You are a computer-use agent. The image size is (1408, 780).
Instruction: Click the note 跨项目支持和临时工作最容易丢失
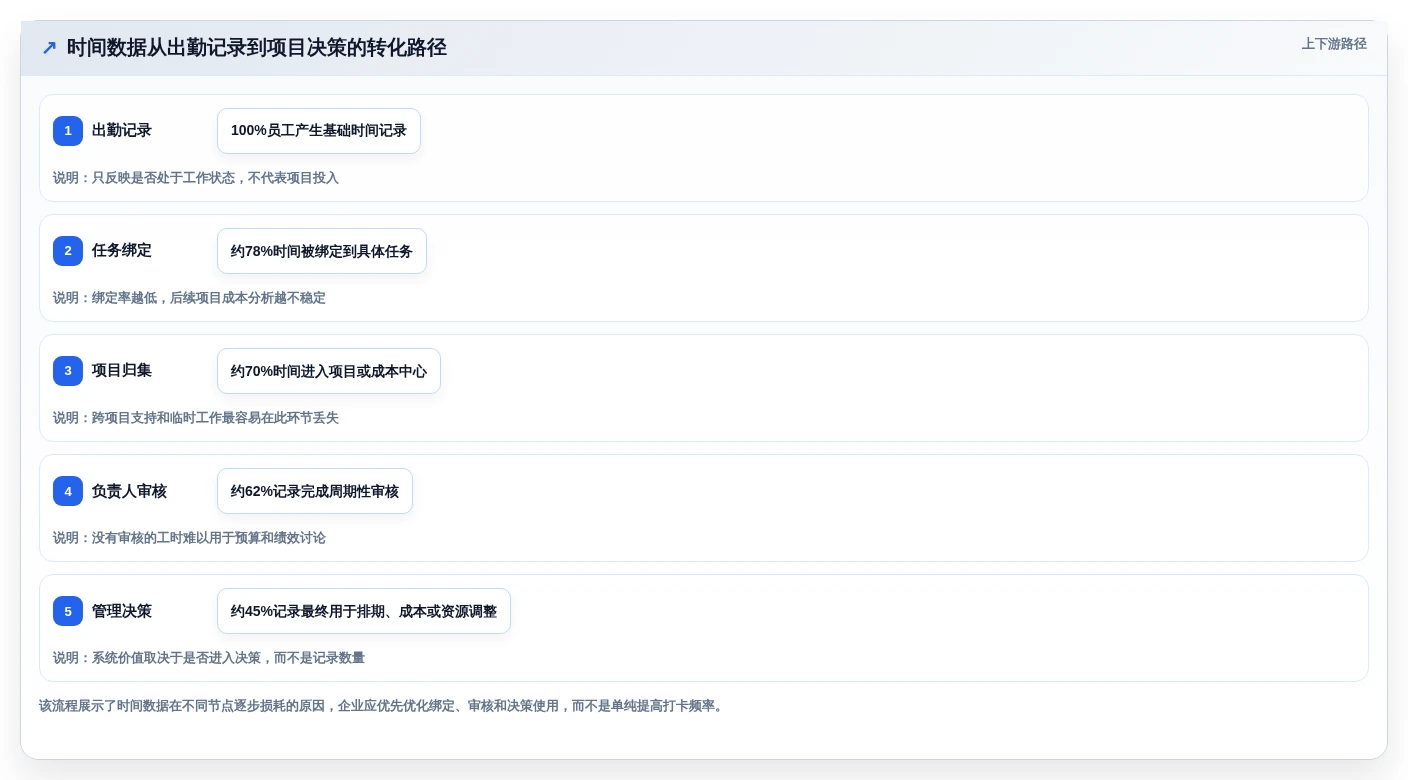click(196, 418)
